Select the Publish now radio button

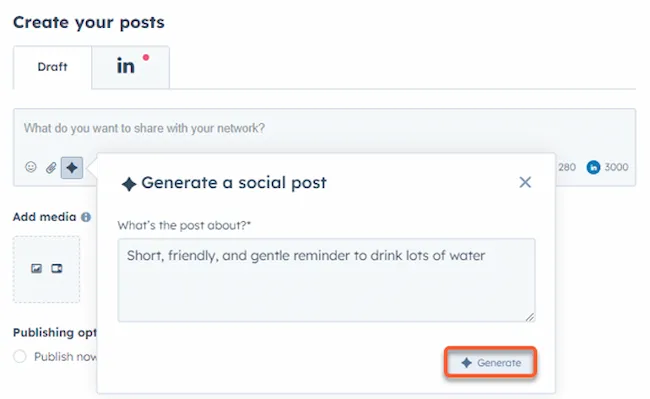(20, 356)
